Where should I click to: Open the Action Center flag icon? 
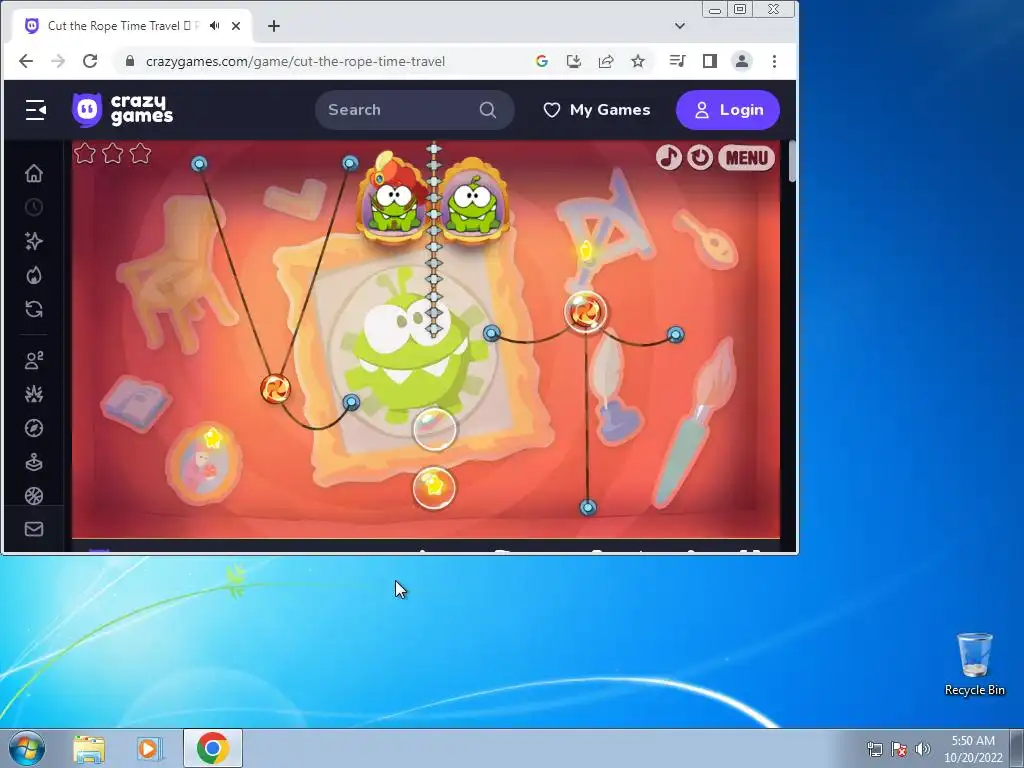pos(899,749)
